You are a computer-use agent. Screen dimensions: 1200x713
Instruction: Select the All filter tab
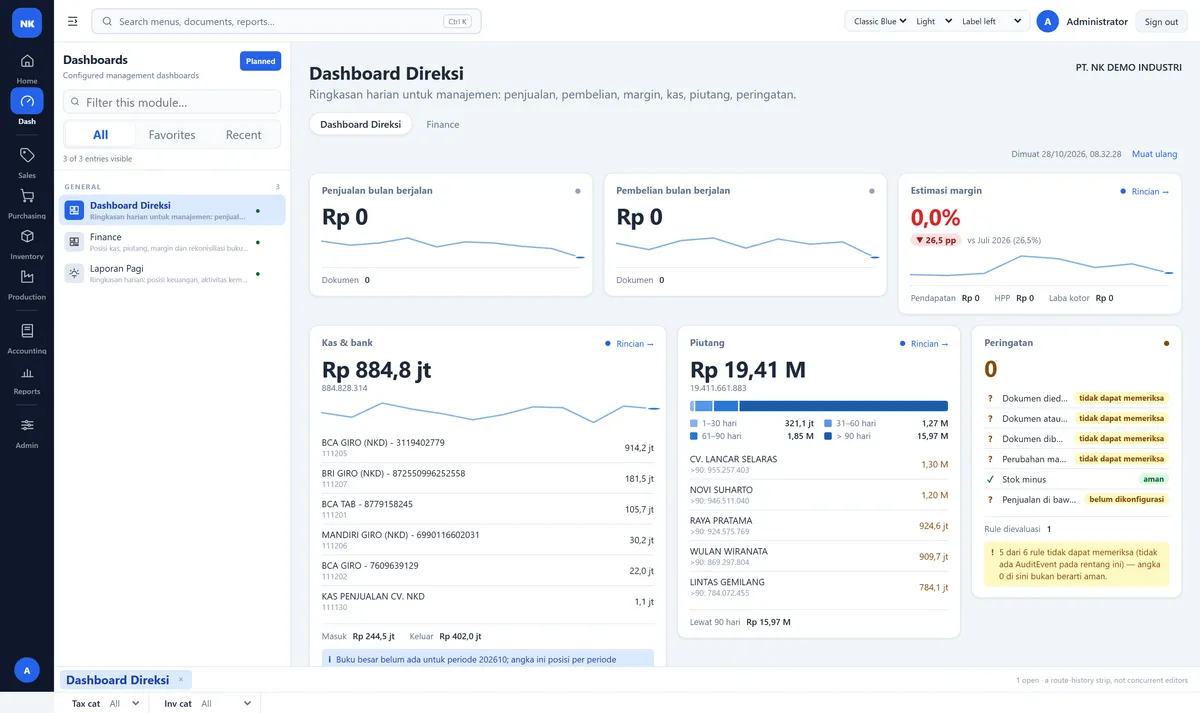click(101, 135)
